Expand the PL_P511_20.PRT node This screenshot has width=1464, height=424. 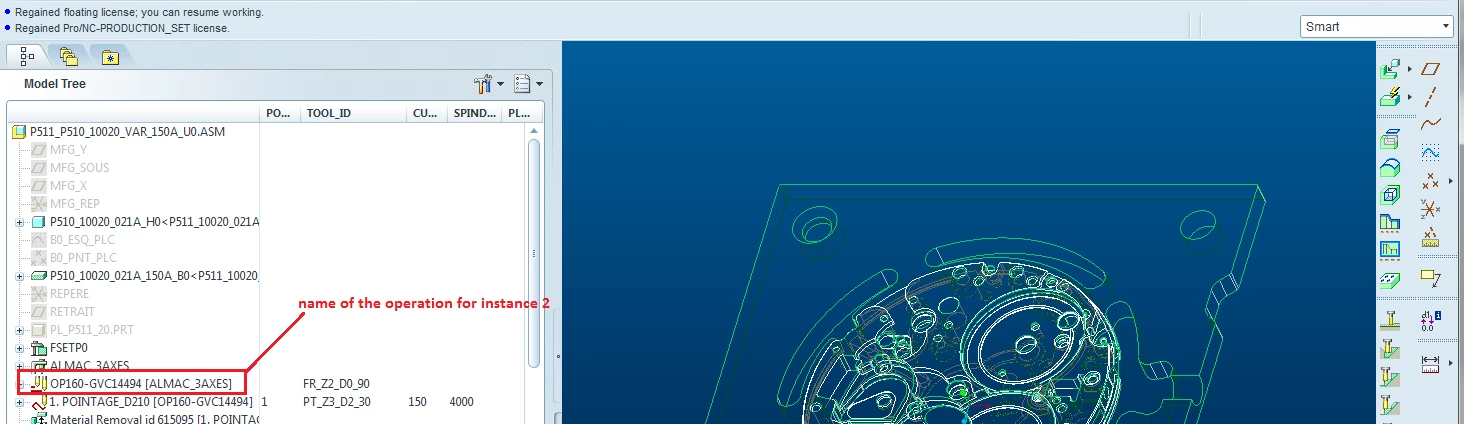[19, 329]
